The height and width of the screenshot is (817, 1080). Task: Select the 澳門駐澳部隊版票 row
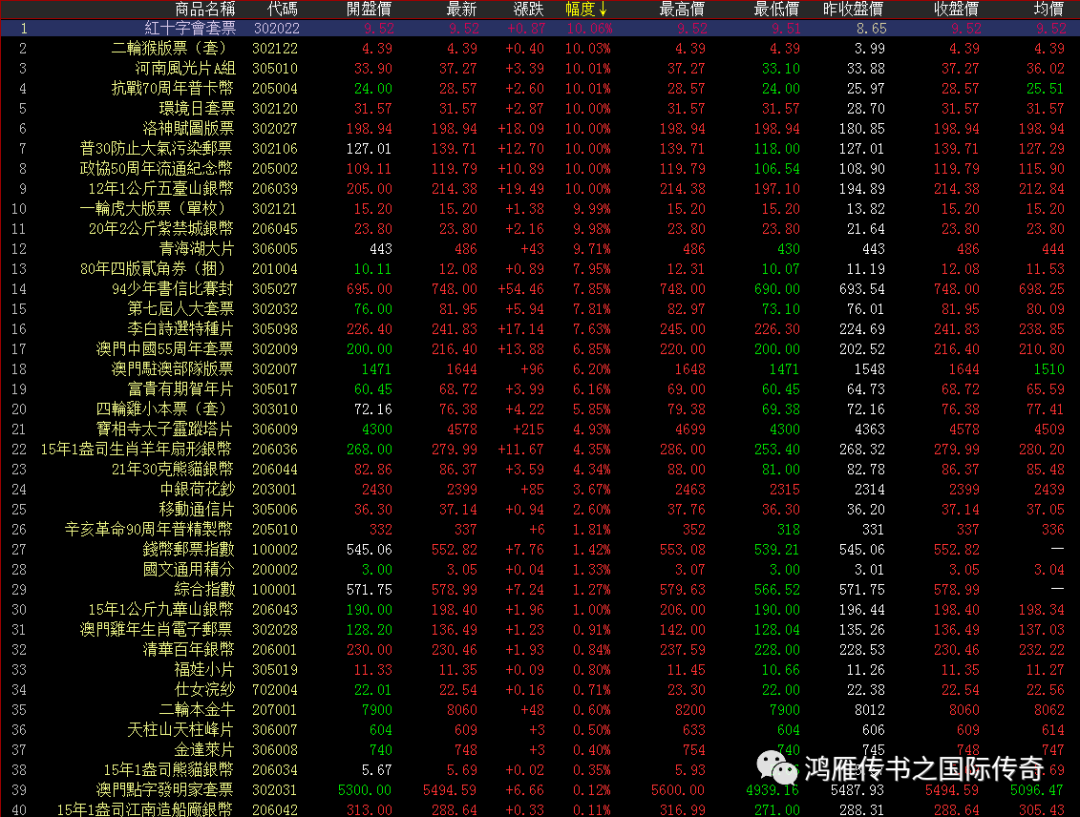click(x=540, y=369)
